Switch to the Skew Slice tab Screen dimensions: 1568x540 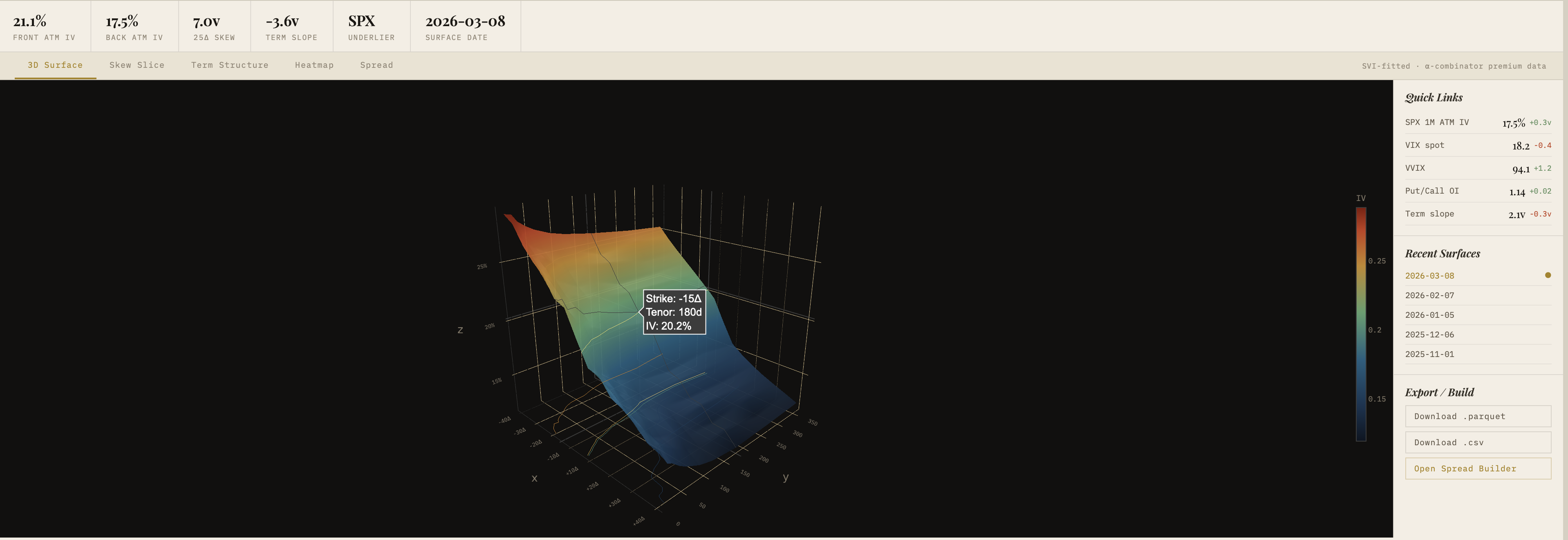pos(137,65)
